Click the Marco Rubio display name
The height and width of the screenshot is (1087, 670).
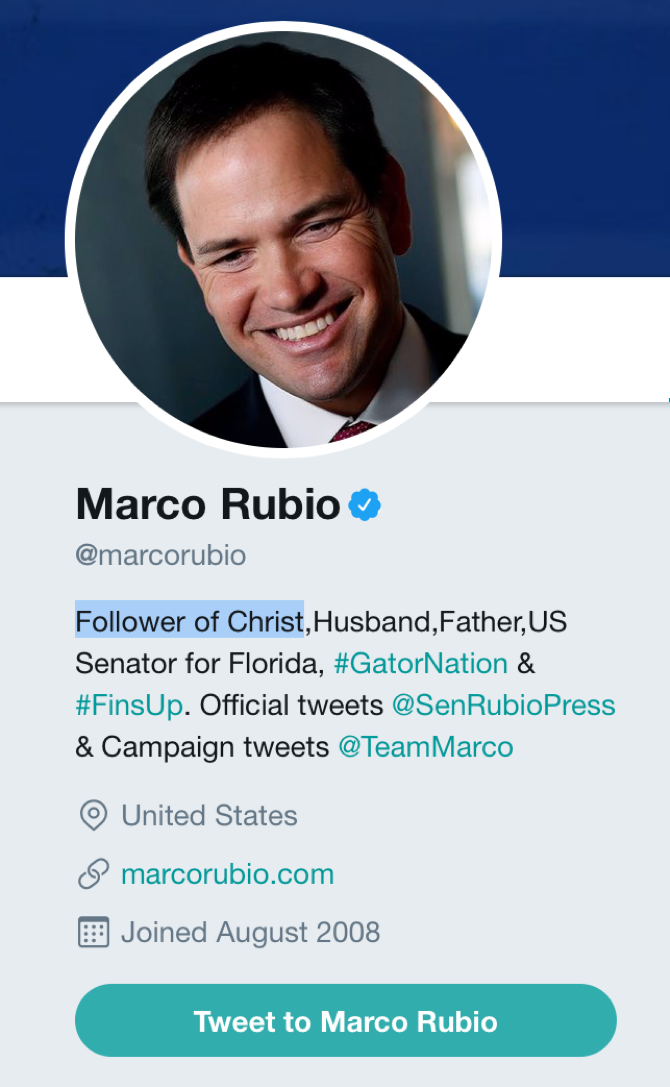[208, 505]
